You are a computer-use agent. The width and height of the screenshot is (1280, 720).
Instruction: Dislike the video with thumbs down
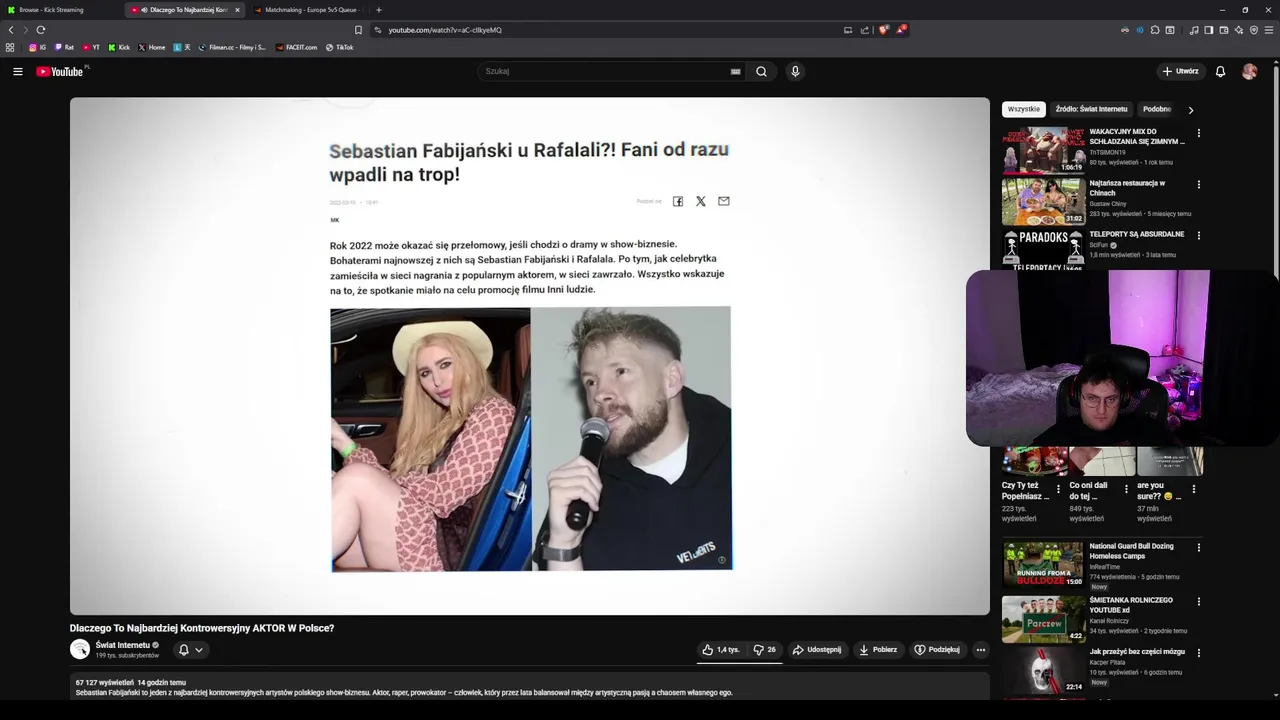tap(764, 649)
